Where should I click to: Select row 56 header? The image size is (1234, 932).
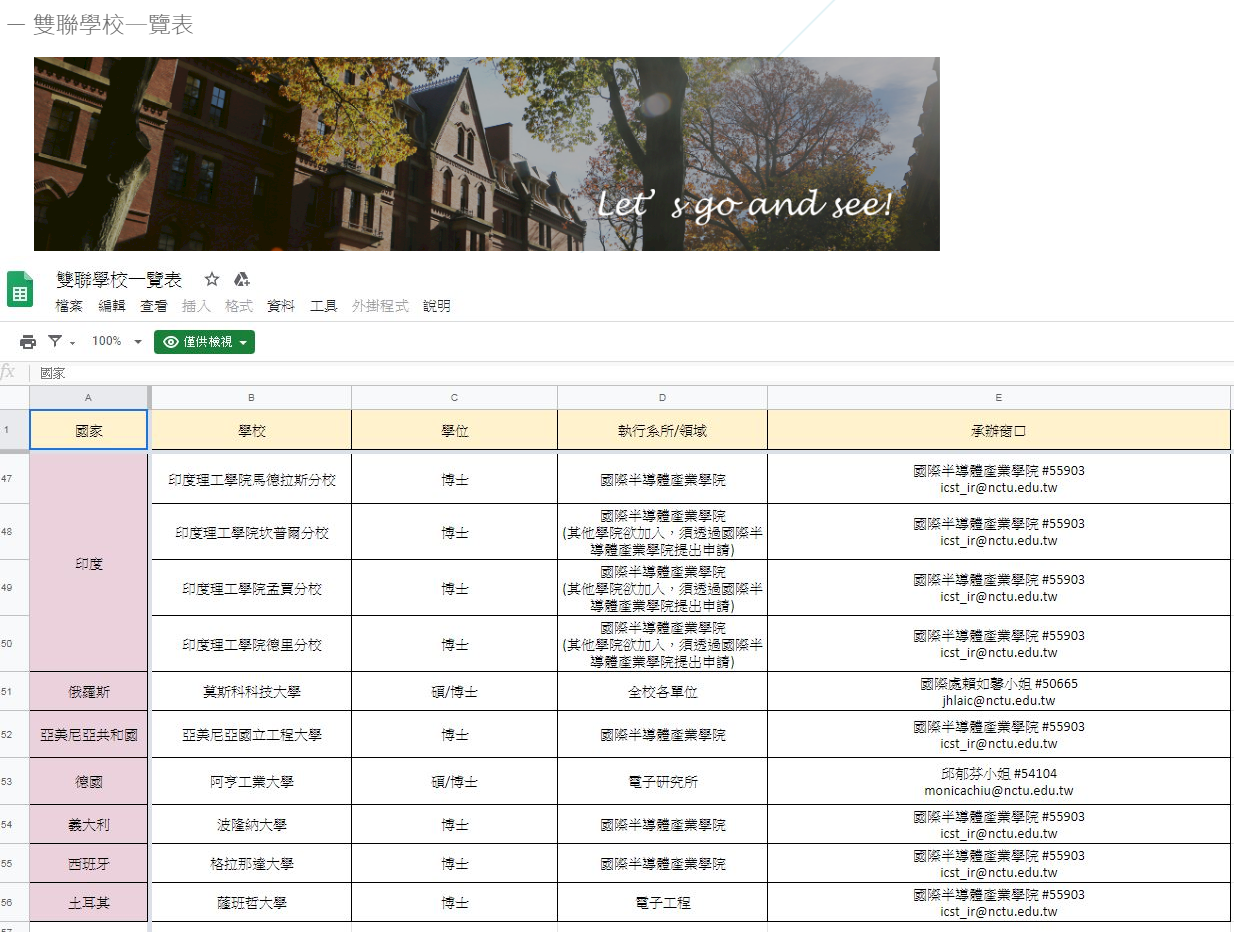[14, 902]
